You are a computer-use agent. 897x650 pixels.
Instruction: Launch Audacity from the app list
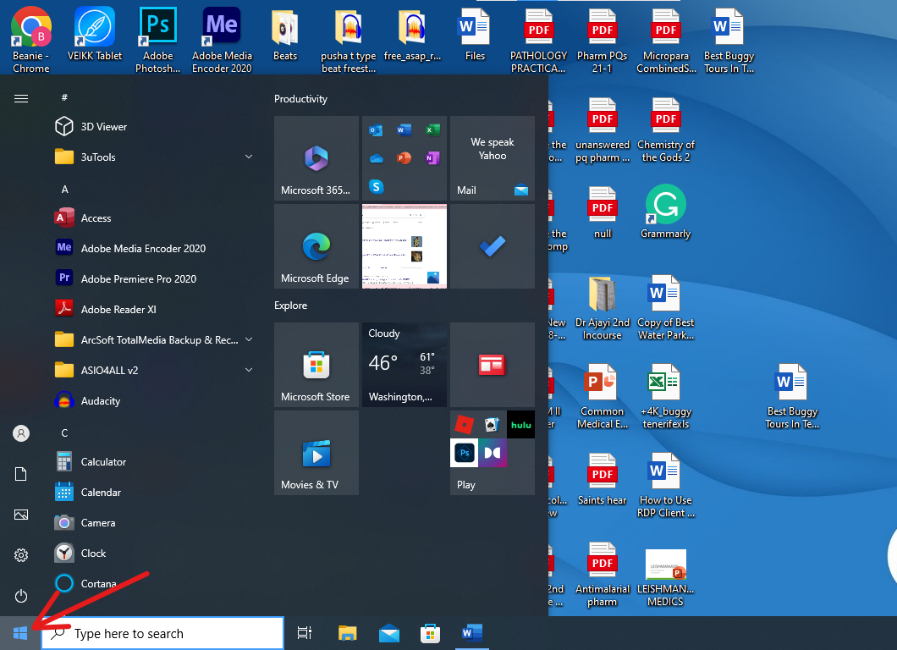pos(154,401)
